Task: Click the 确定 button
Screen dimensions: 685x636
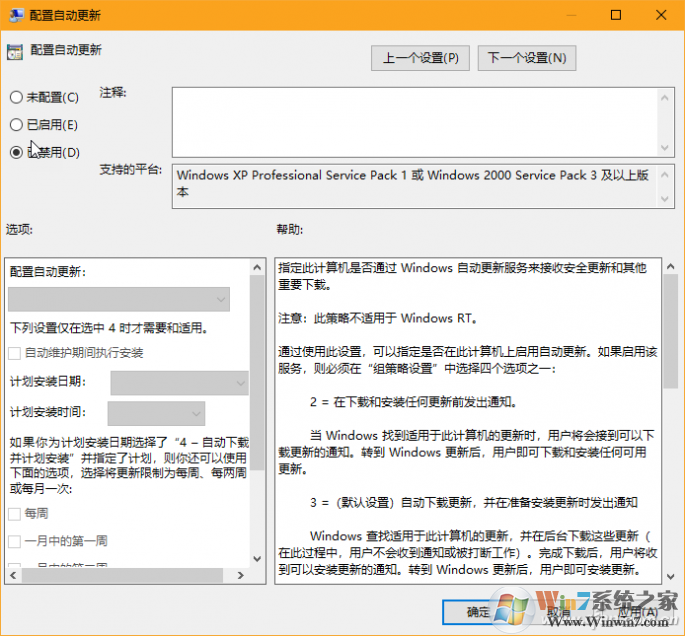Action: tap(478, 611)
